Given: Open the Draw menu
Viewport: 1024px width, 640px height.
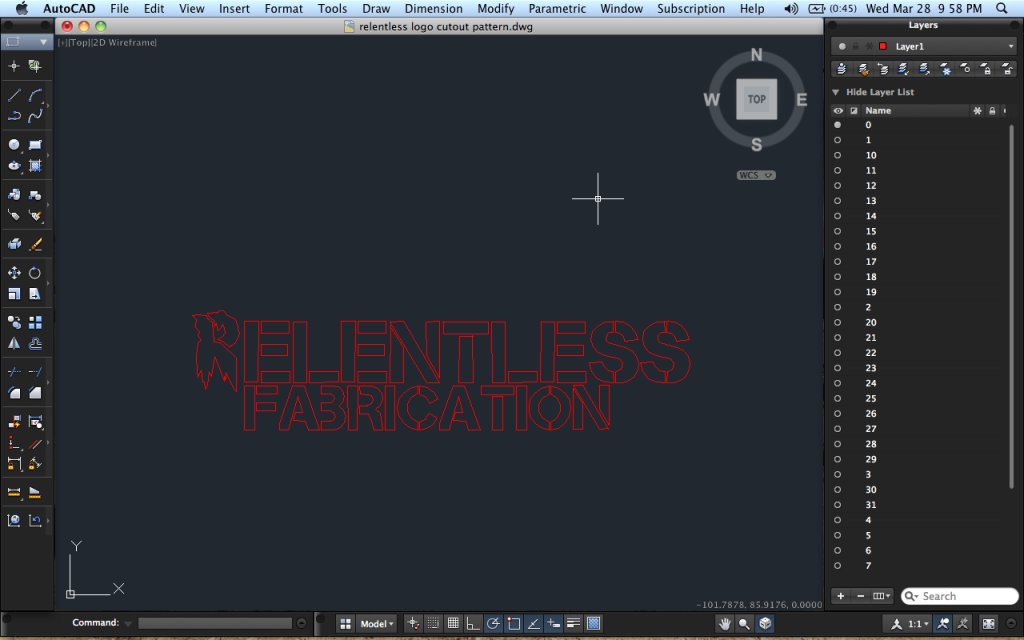Looking at the screenshot, I should pyautogui.click(x=376, y=8).
